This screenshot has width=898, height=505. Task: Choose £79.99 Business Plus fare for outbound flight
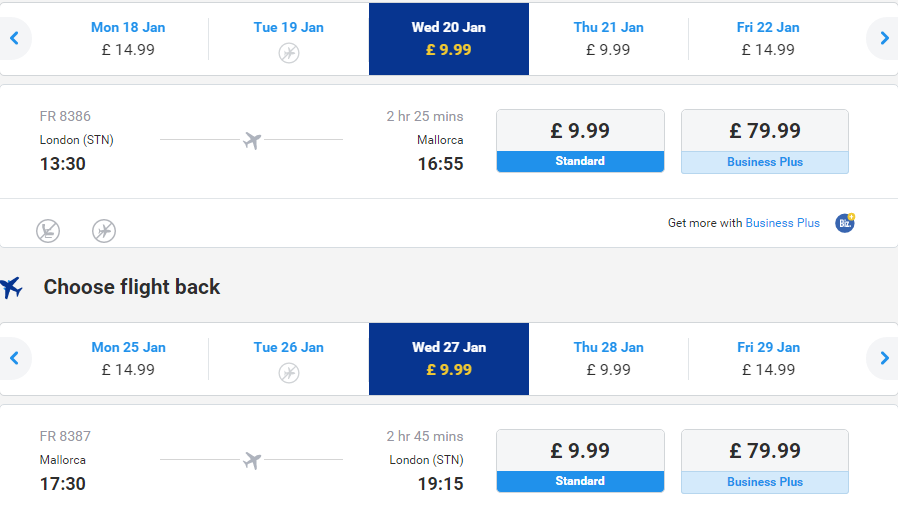[765, 141]
